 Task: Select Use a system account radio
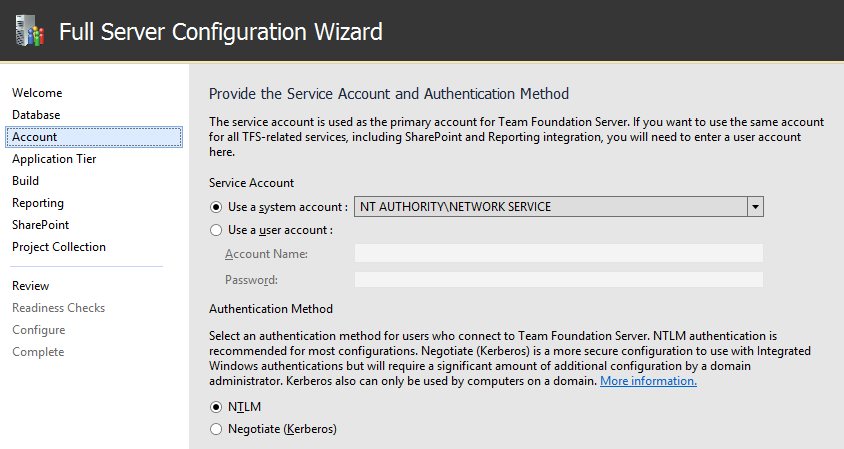pos(216,207)
